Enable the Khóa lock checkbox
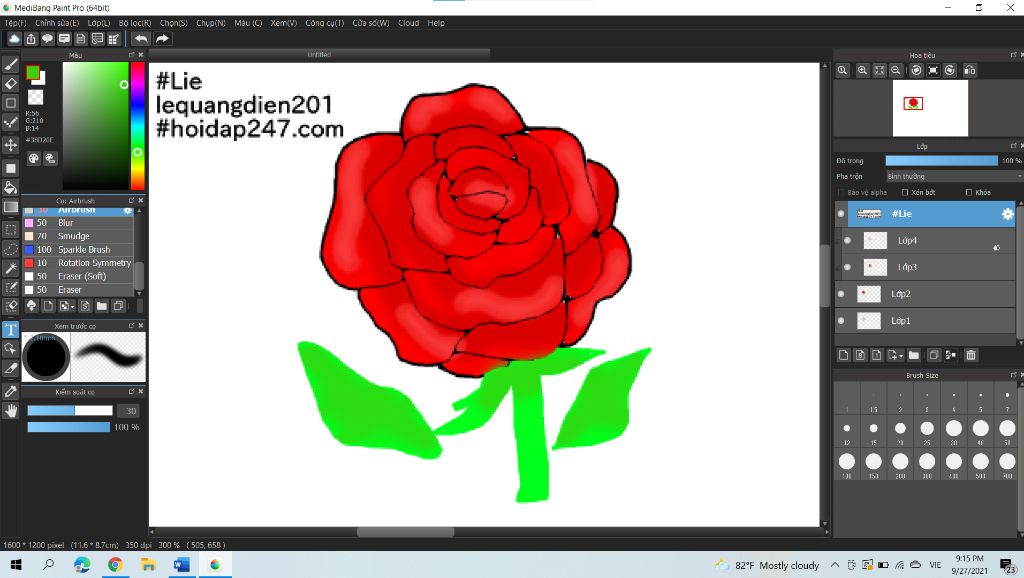This screenshot has height=578, width=1024. (x=968, y=193)
